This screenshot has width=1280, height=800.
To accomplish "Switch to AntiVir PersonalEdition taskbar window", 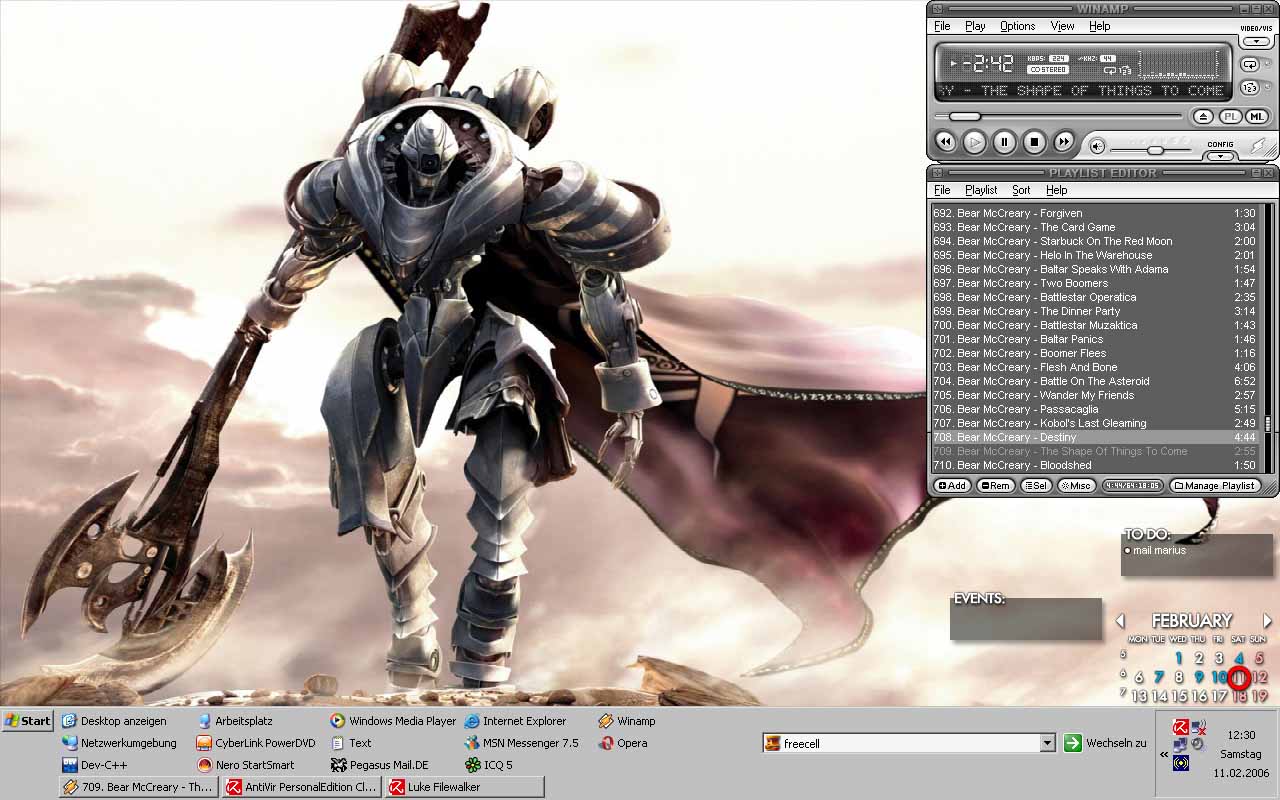I will [x=302, y=787].
